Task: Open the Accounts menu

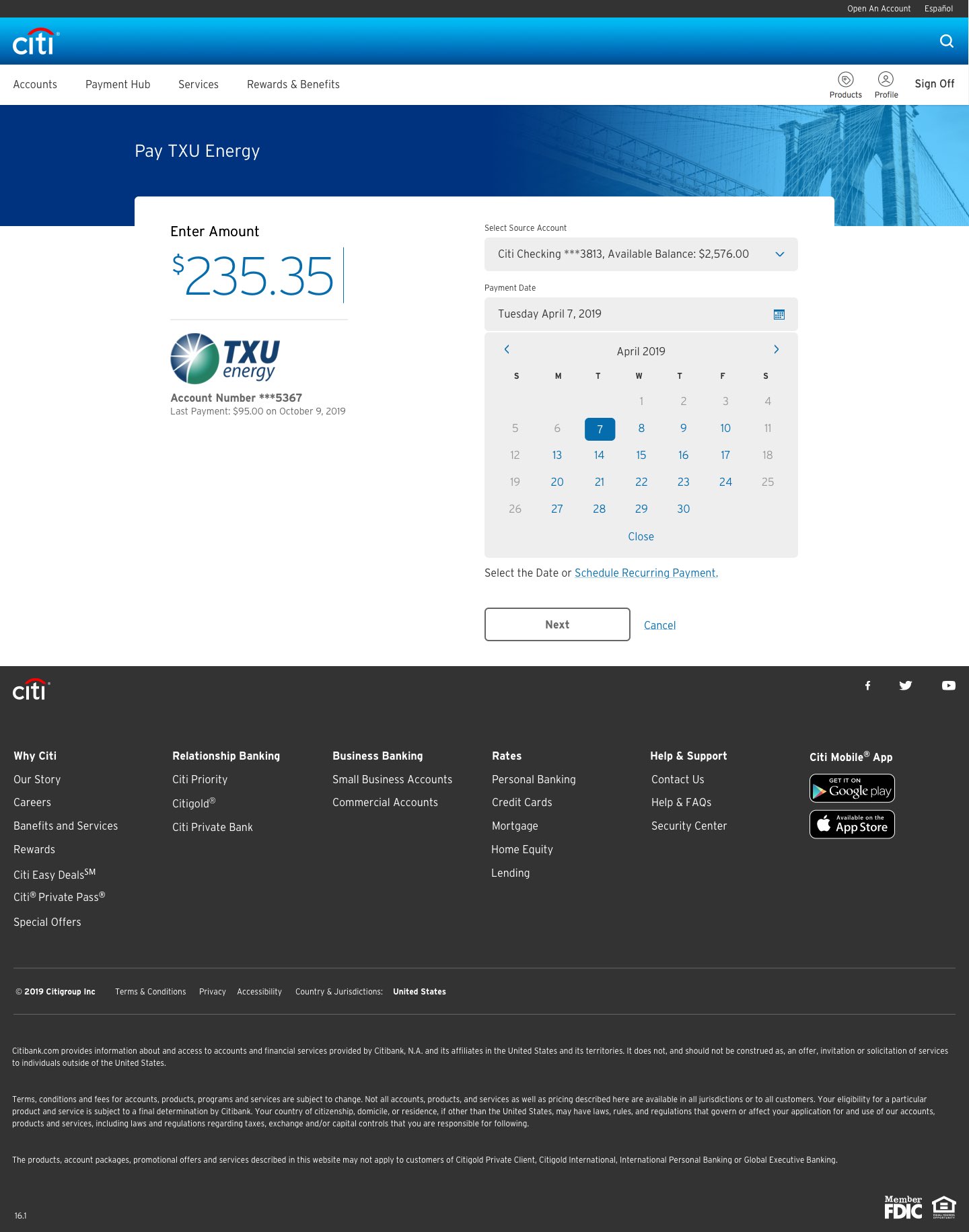Action: 35,84
